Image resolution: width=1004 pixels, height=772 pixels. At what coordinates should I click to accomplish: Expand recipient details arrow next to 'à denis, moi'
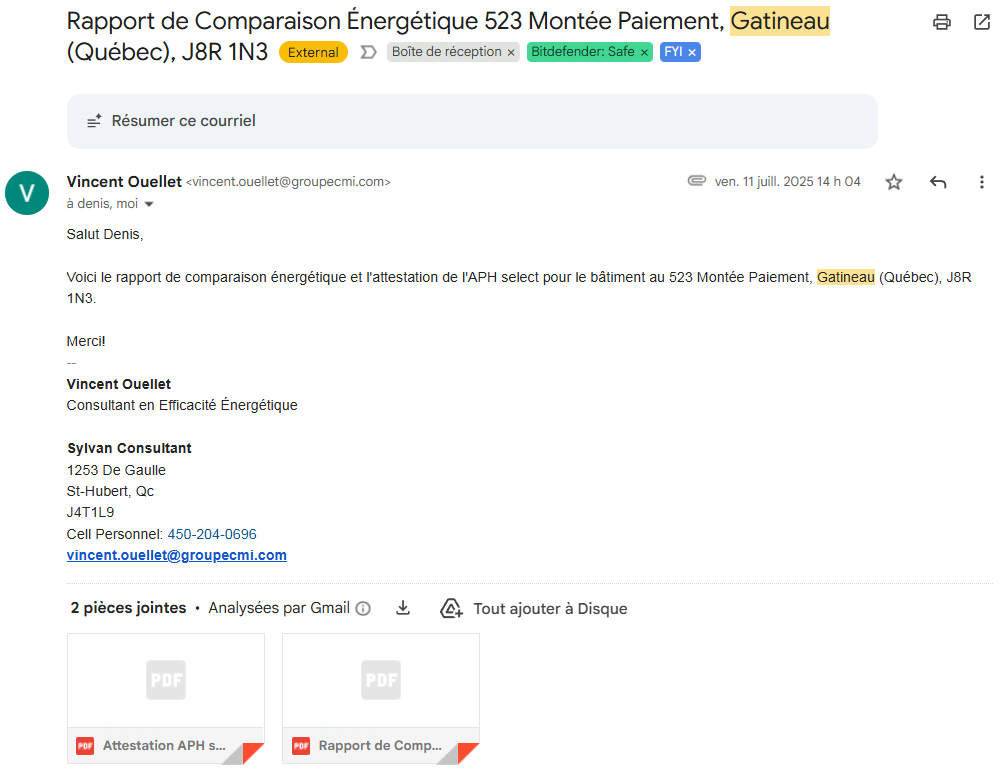[x=150, y=204]
